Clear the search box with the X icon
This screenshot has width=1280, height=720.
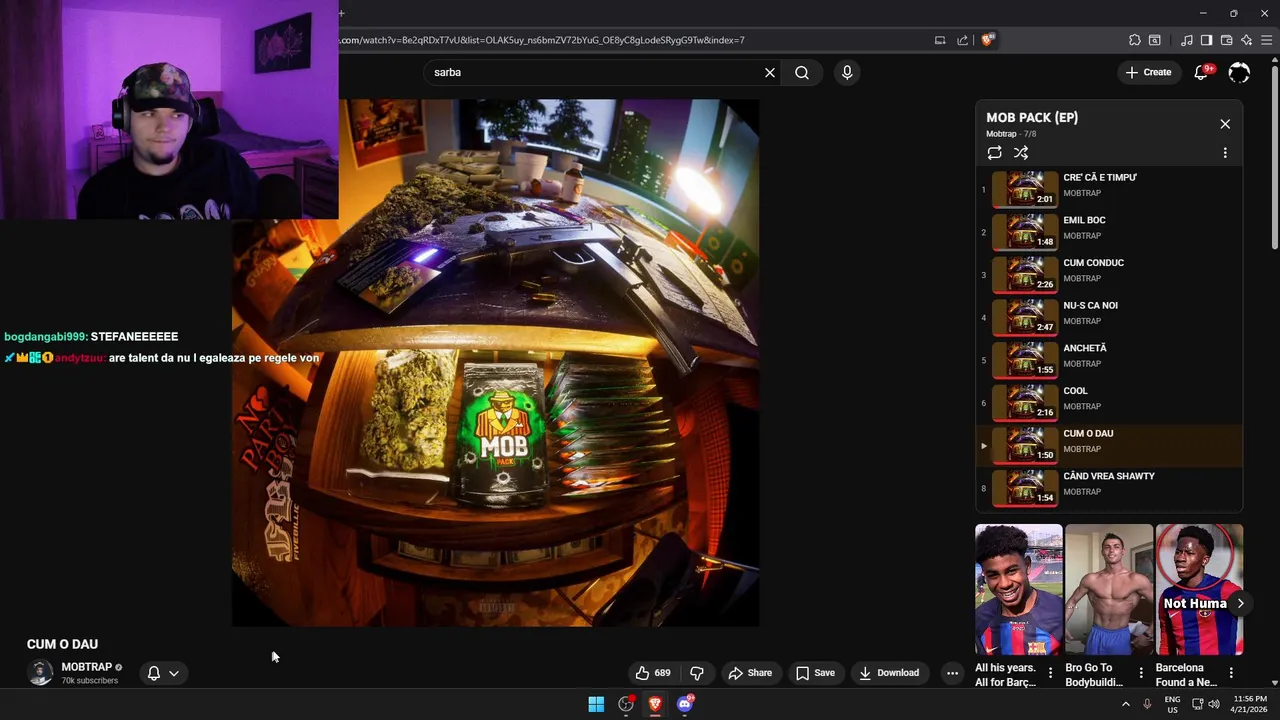pyautogui.click(x=770, y=72)
